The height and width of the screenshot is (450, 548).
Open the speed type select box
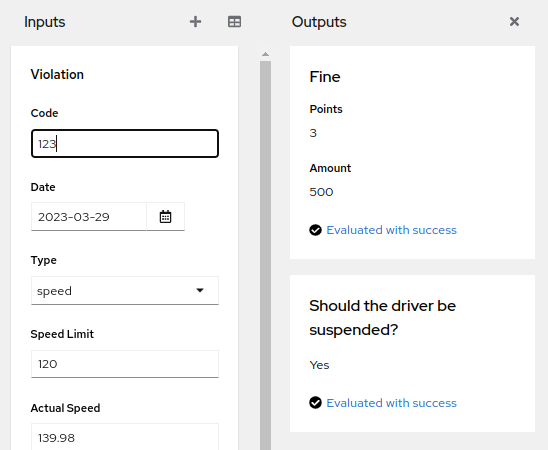coord(125,291)
